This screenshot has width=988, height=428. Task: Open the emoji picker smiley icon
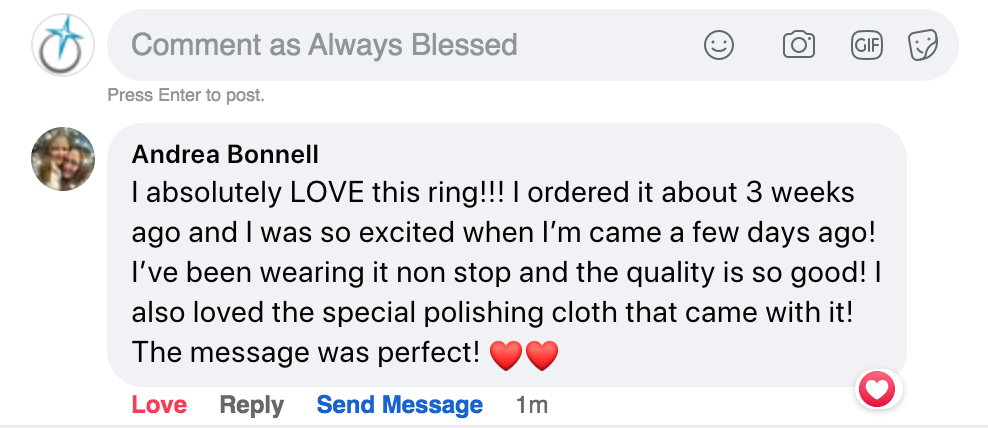719,45
